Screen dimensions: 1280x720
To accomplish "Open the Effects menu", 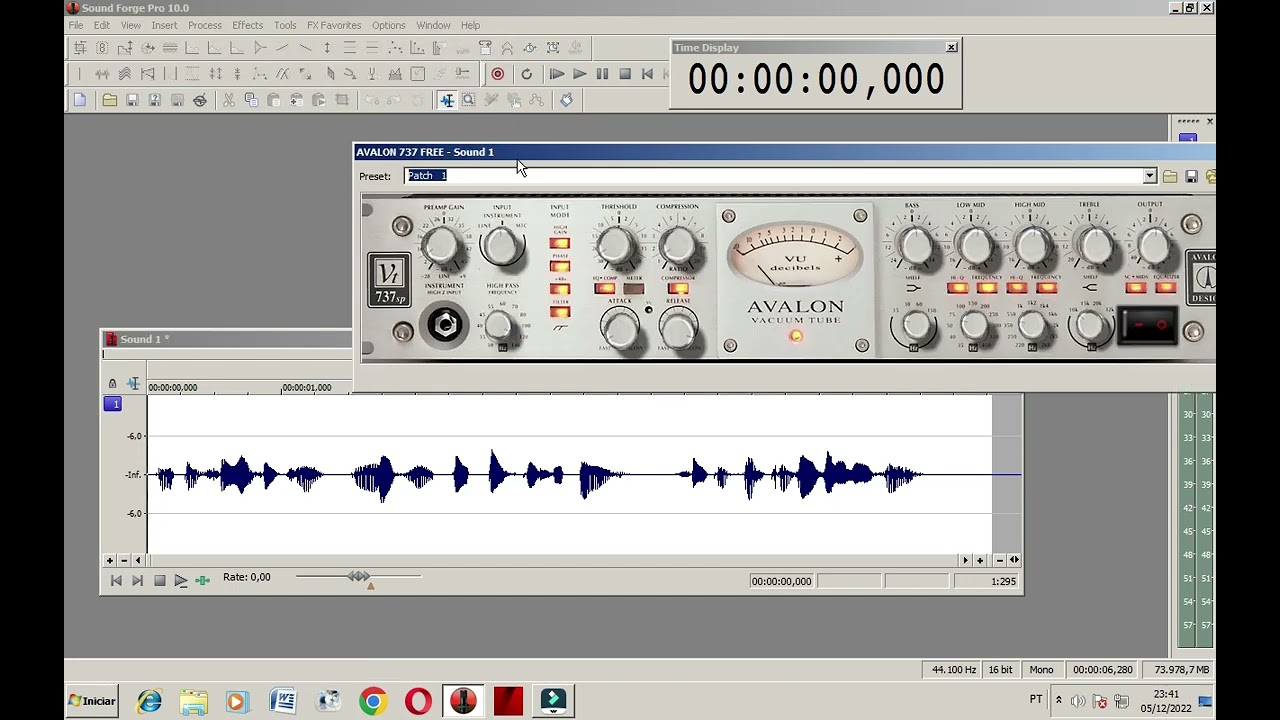I will coord(248,25).
